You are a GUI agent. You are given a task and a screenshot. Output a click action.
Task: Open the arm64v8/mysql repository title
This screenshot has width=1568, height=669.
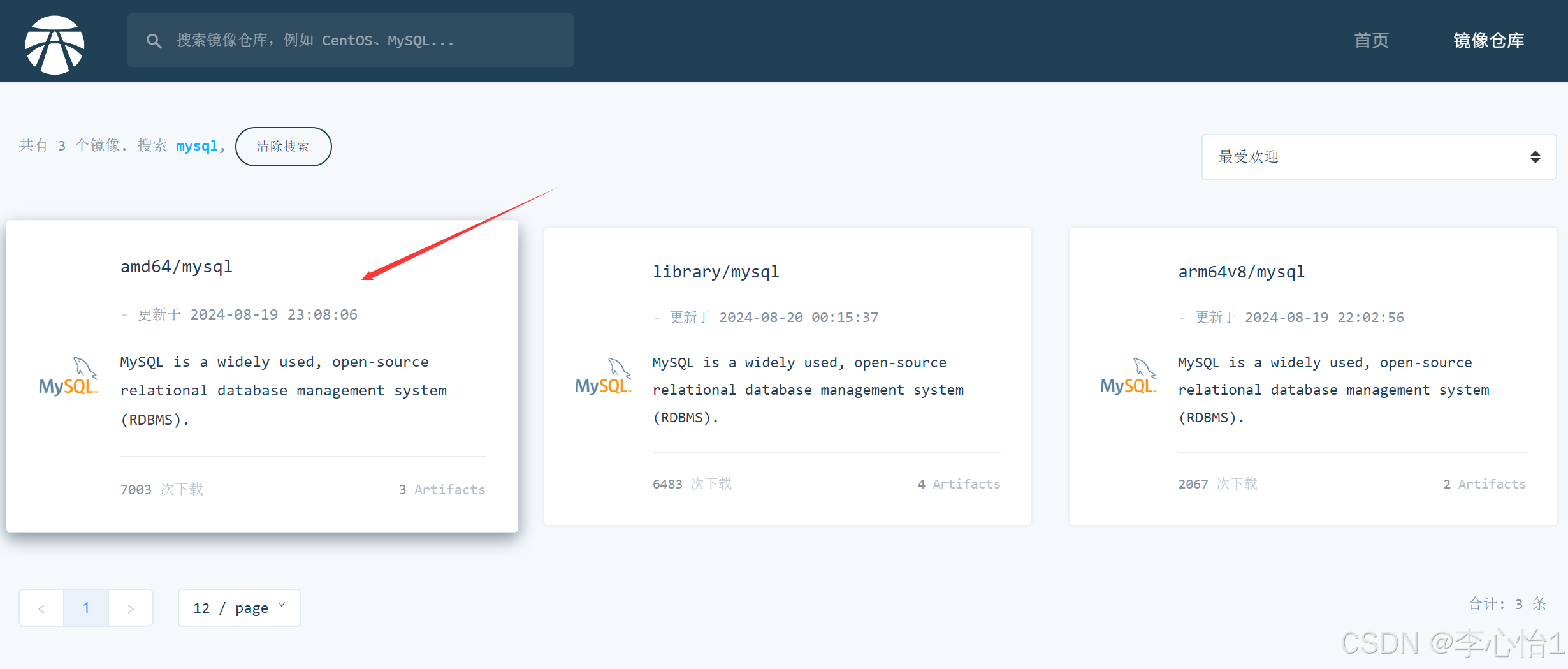pos(1242,272)
